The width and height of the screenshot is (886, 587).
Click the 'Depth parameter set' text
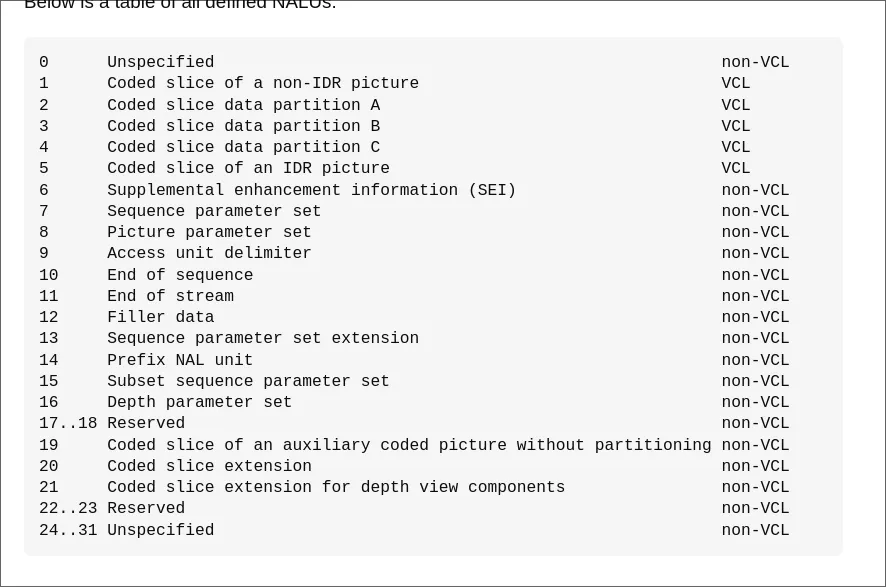(199, 402)
